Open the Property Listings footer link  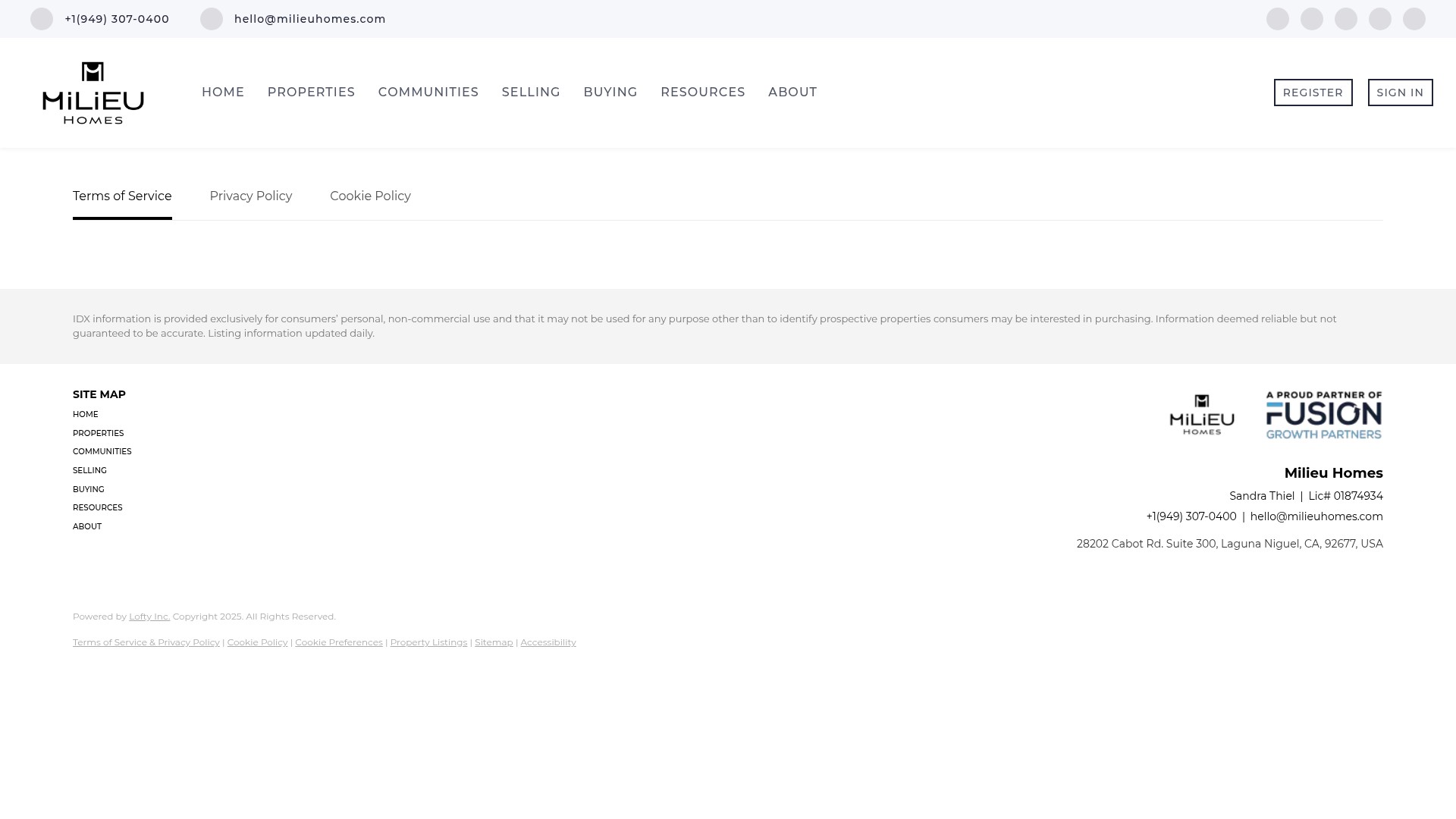click(428, 642)
